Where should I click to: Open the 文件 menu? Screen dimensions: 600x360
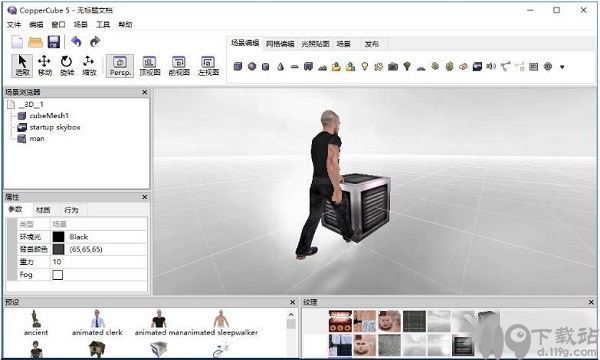(x=14, y=24)
